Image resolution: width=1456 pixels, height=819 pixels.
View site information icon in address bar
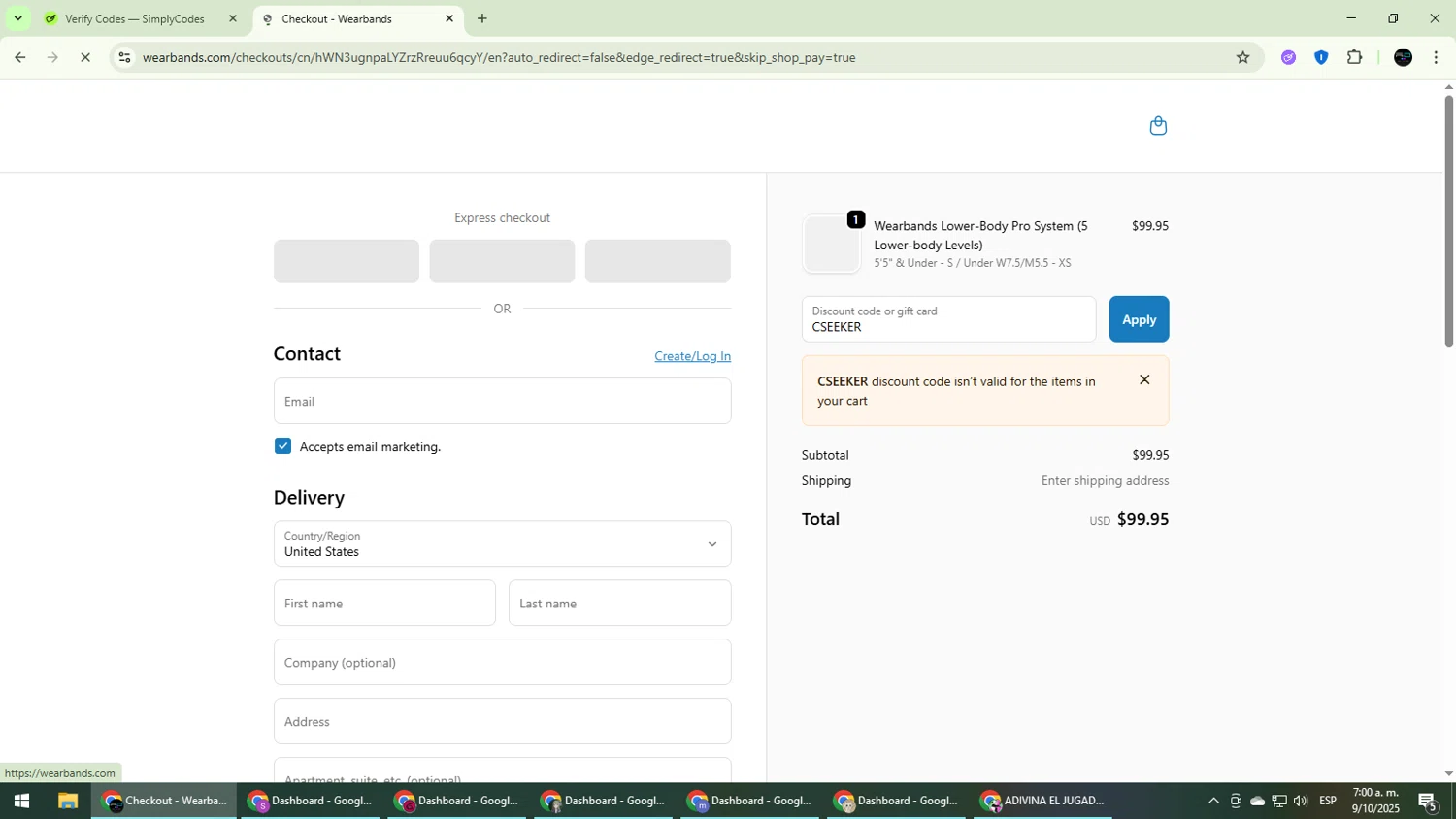point(123,57)
